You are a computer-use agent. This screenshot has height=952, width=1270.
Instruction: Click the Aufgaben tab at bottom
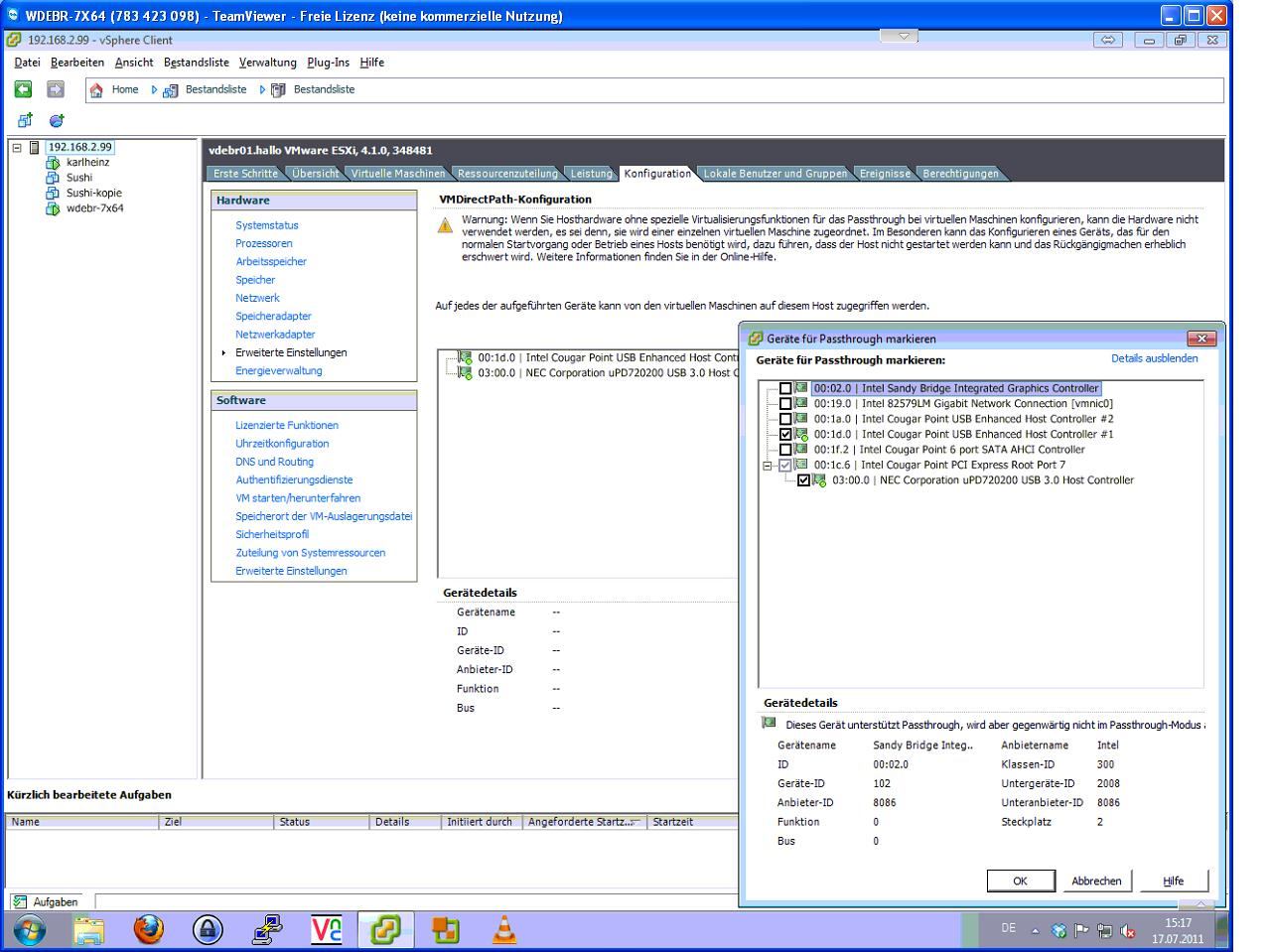tap(46, 901)
